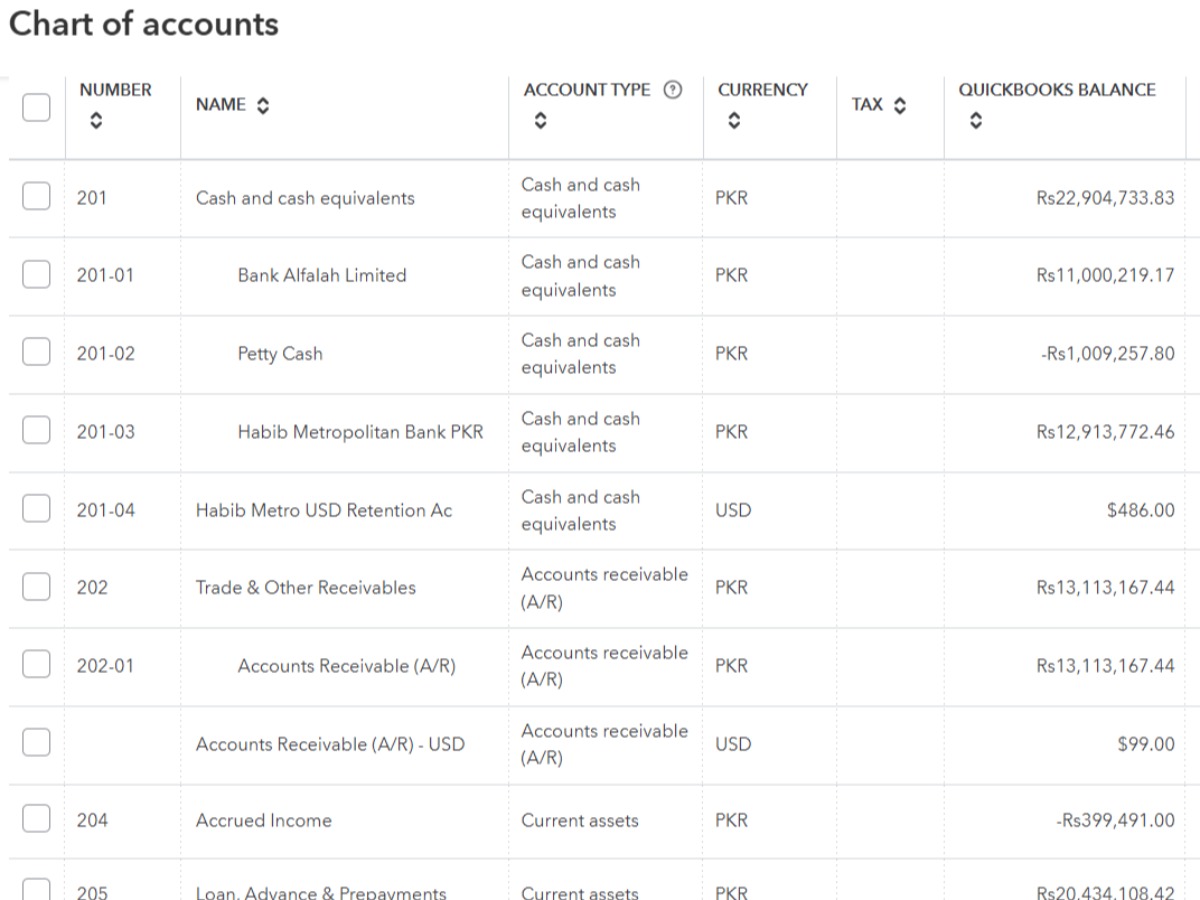Click the balance Rs11,000,219.17
The image size is (1200, 900).
1105,275
